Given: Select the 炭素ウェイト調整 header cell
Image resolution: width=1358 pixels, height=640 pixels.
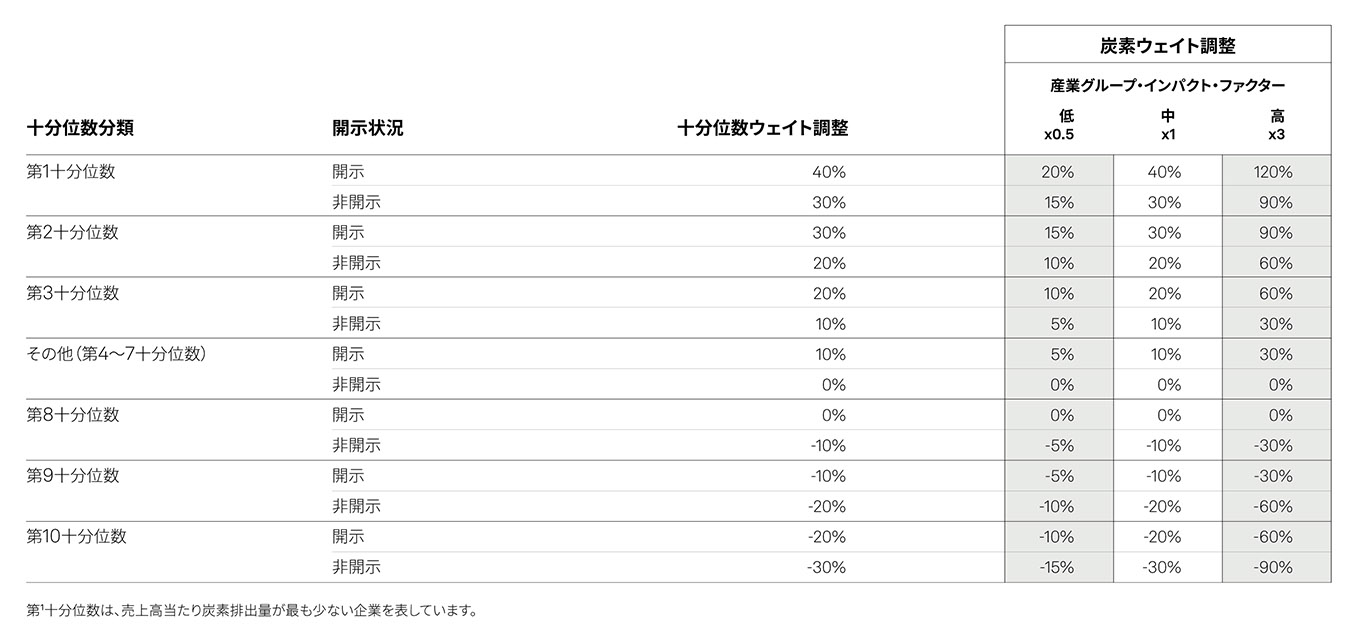Looking at the screenshot, I should point(1167,46).
